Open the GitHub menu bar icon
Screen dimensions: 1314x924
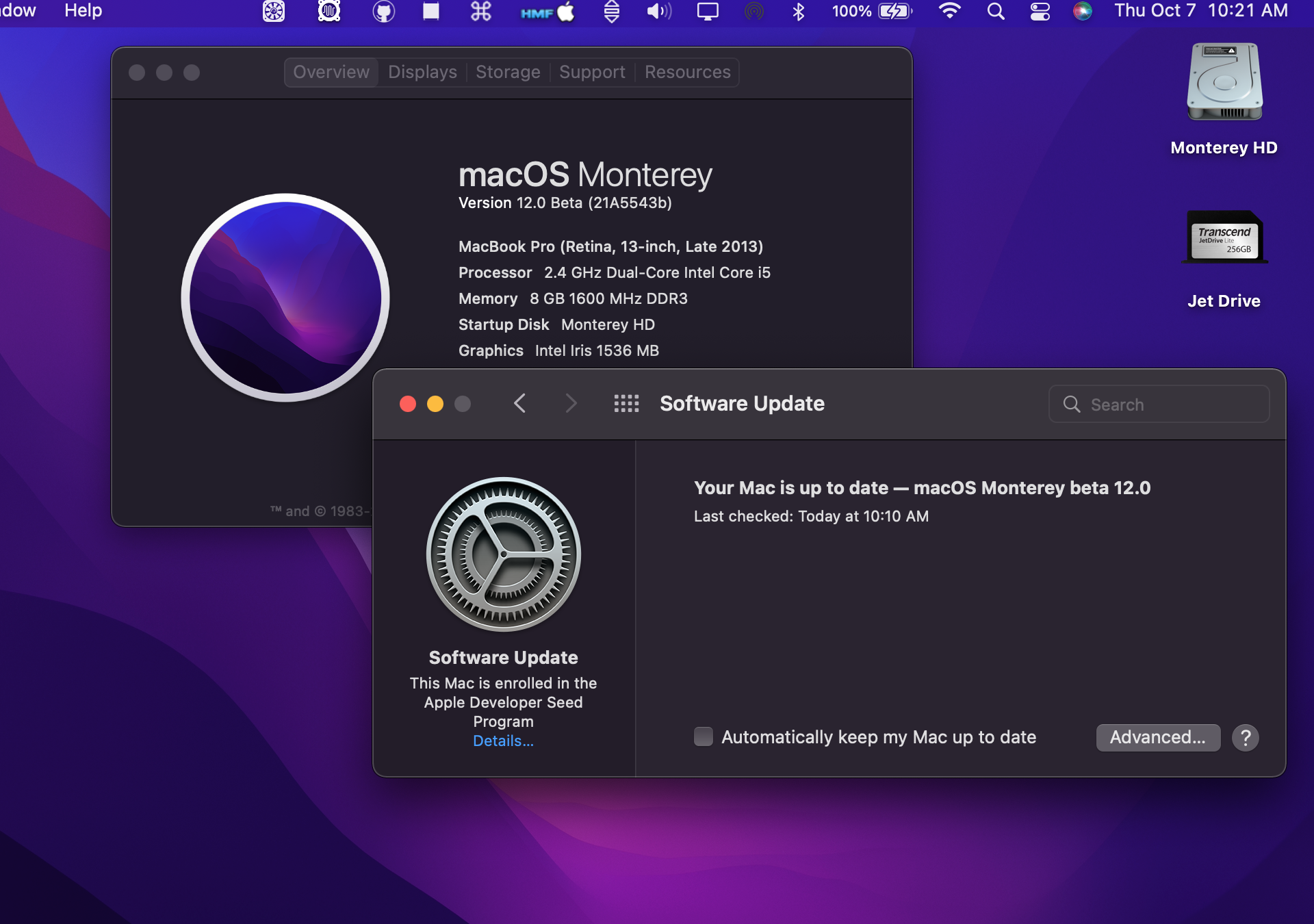click(383, 11)
